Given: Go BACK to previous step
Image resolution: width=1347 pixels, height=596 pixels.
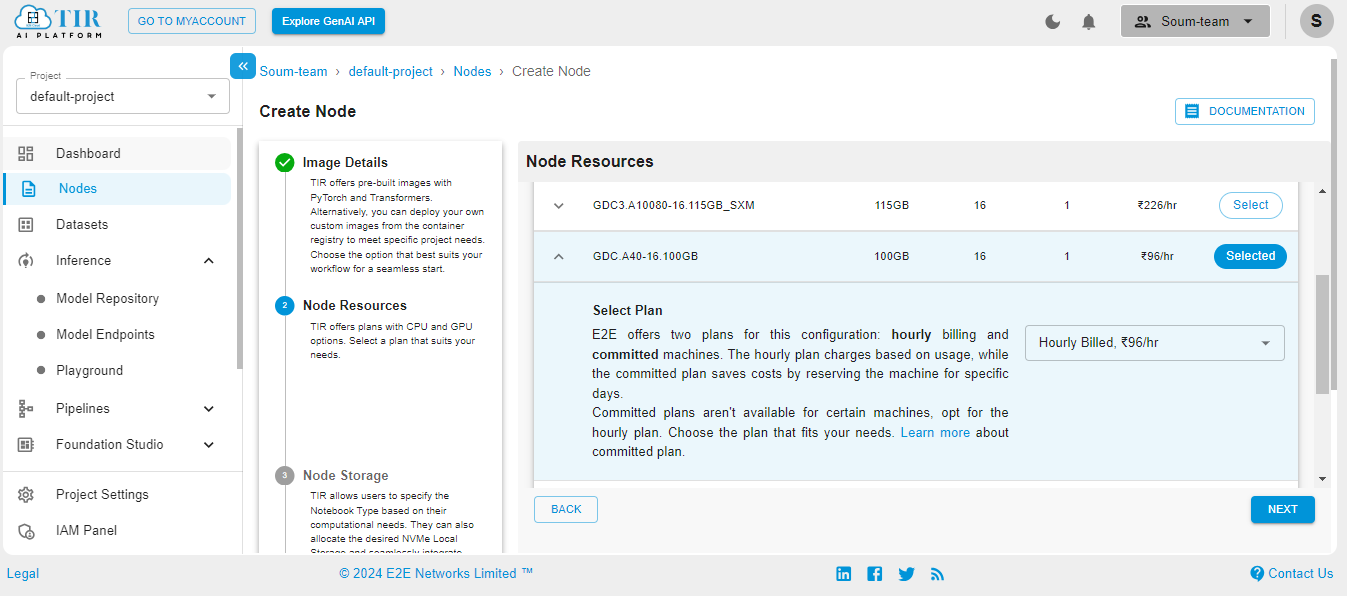Looking at the screenshot, I should (566, 509).
